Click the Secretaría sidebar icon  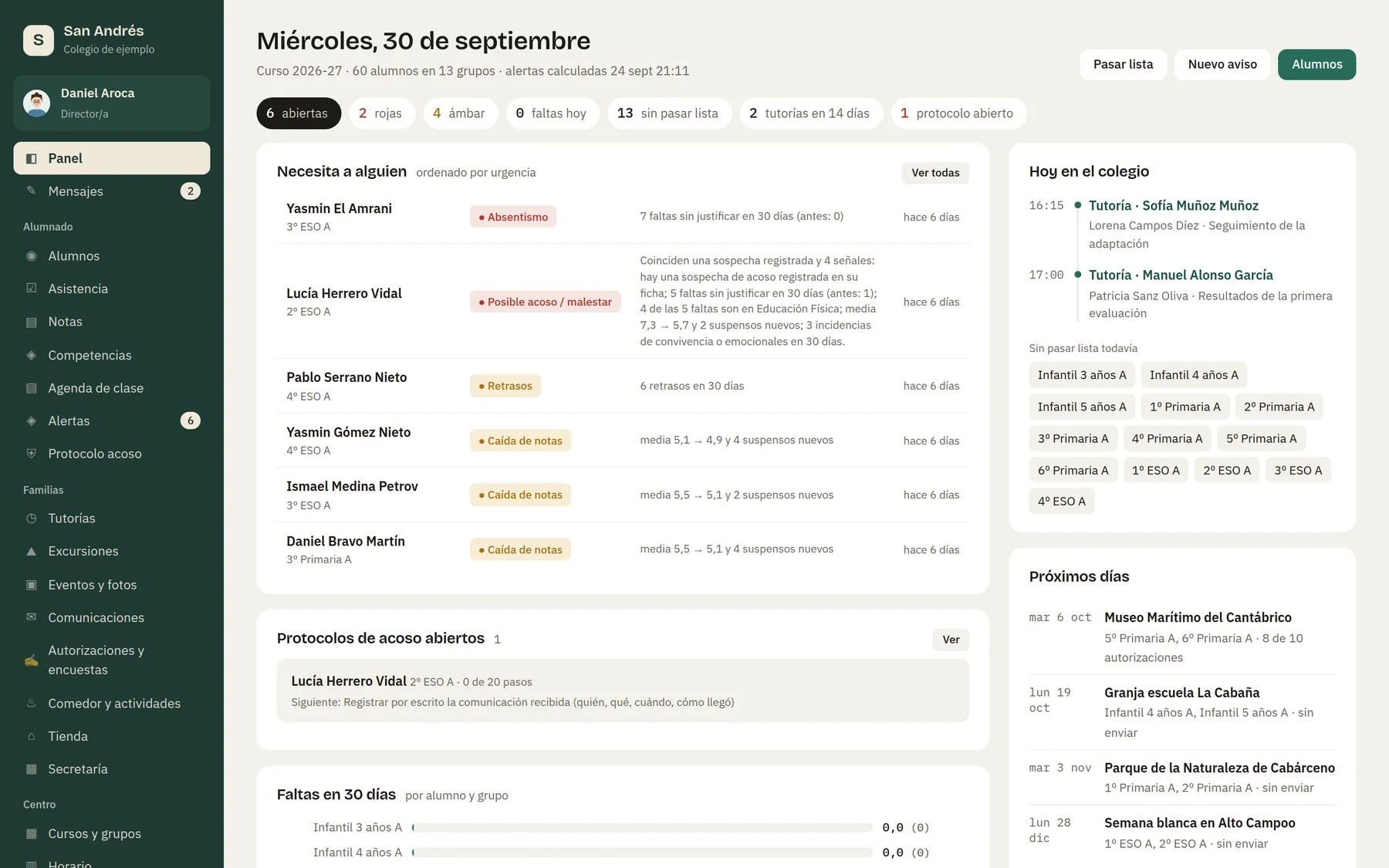(32, 769)
